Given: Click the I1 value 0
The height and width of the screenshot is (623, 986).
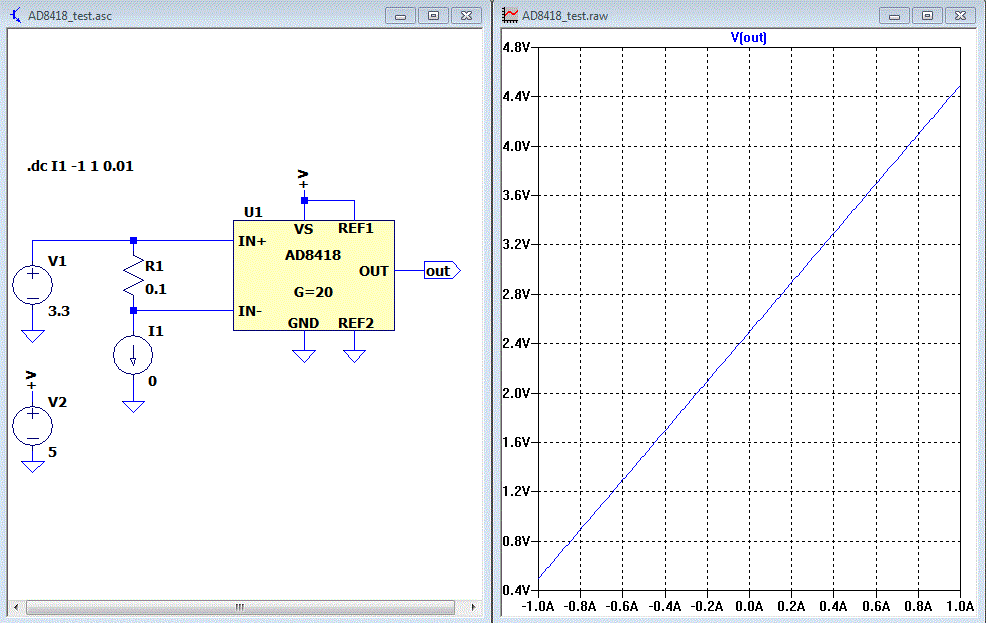Looking at the screenshot, I should 152,382.
